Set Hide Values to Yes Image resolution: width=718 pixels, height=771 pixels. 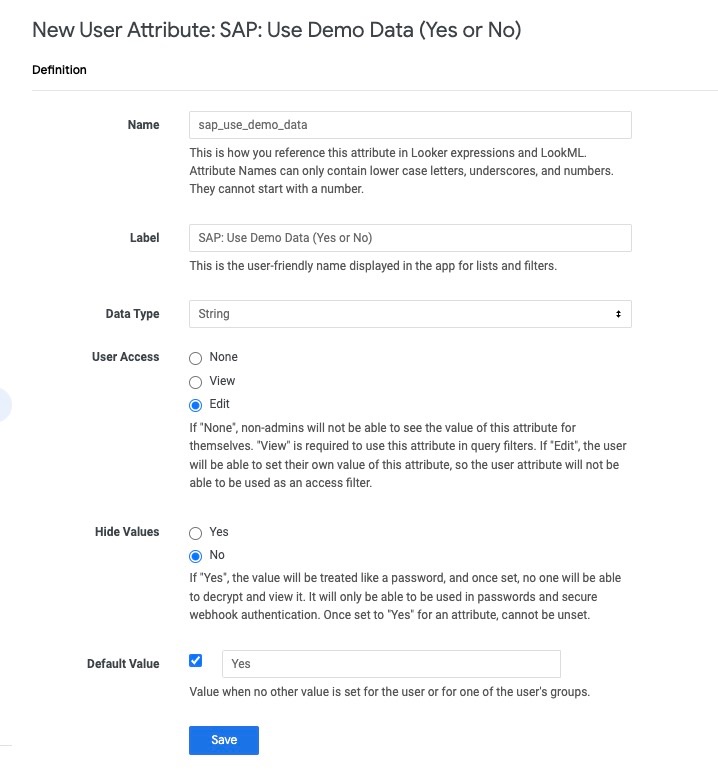tap(195, 533)
